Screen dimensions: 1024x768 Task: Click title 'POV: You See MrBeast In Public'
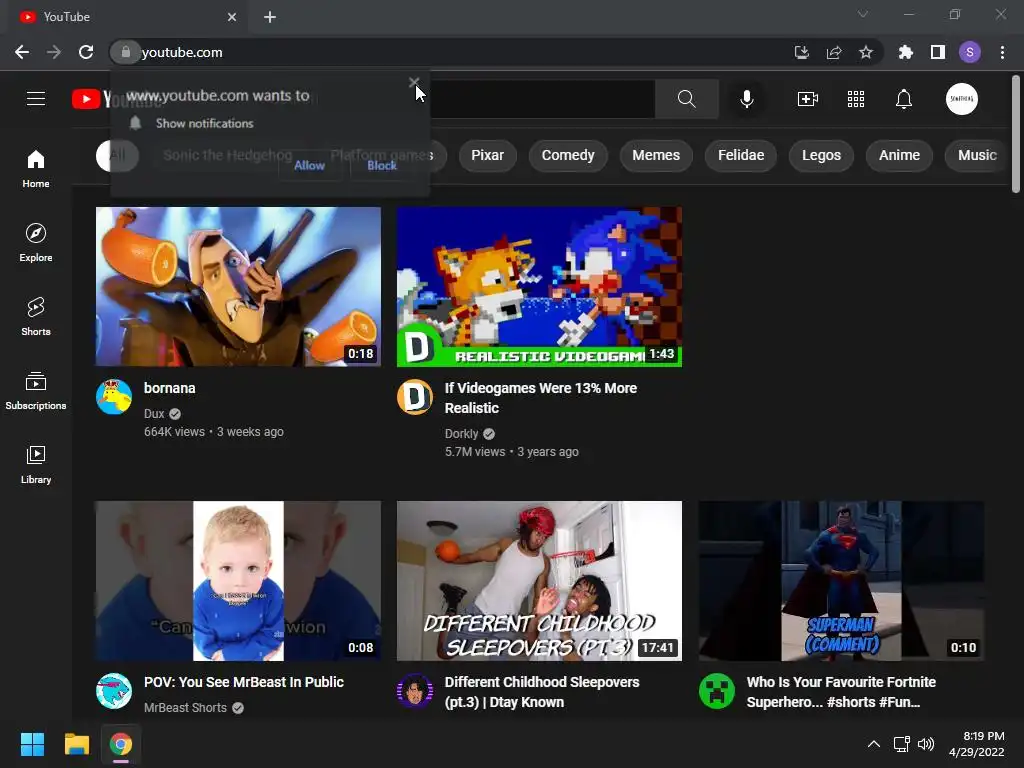(244, 682)
